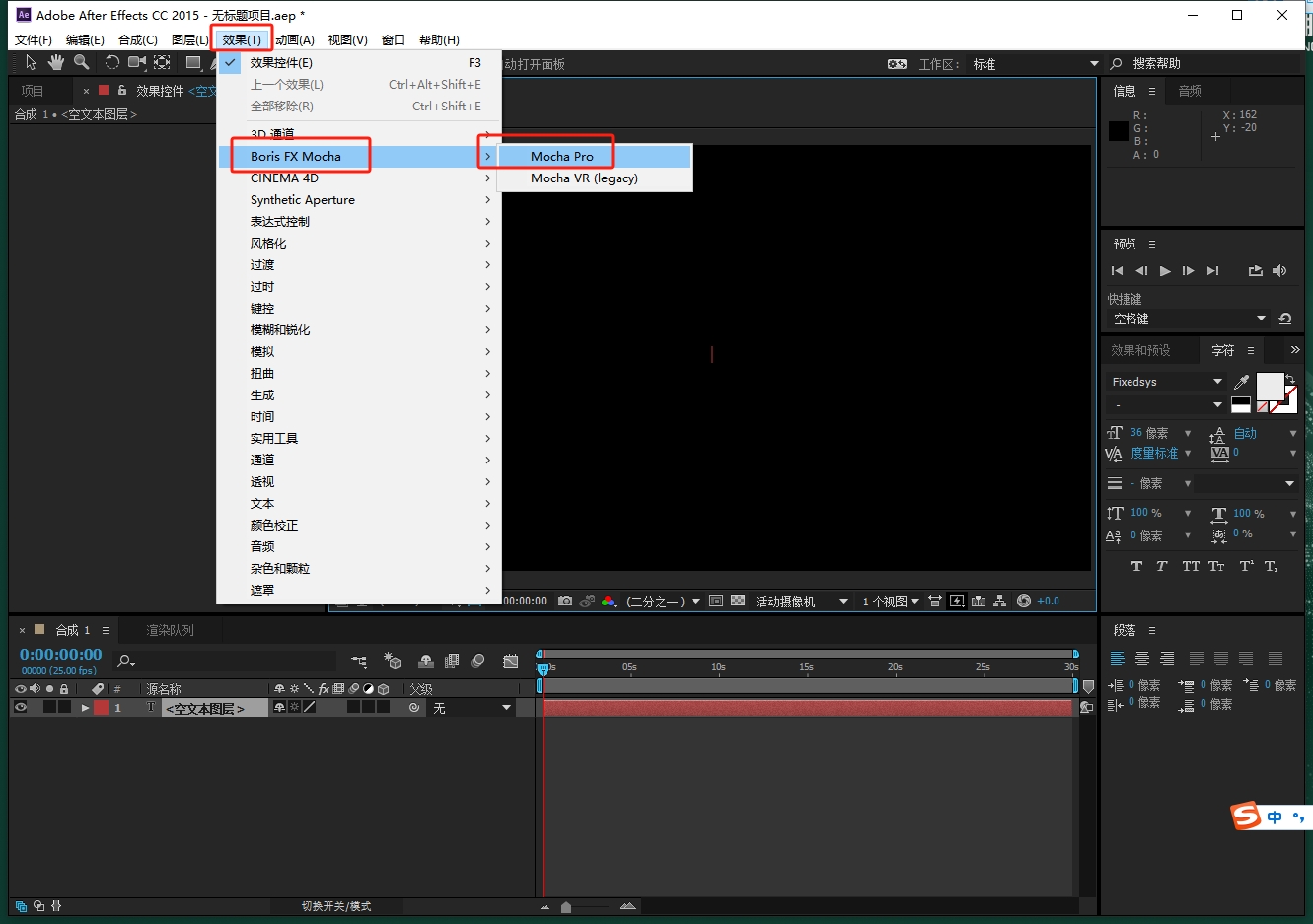
Task: Toggle Faux Bold T button in Character panel
Action: coord(1136,566)
